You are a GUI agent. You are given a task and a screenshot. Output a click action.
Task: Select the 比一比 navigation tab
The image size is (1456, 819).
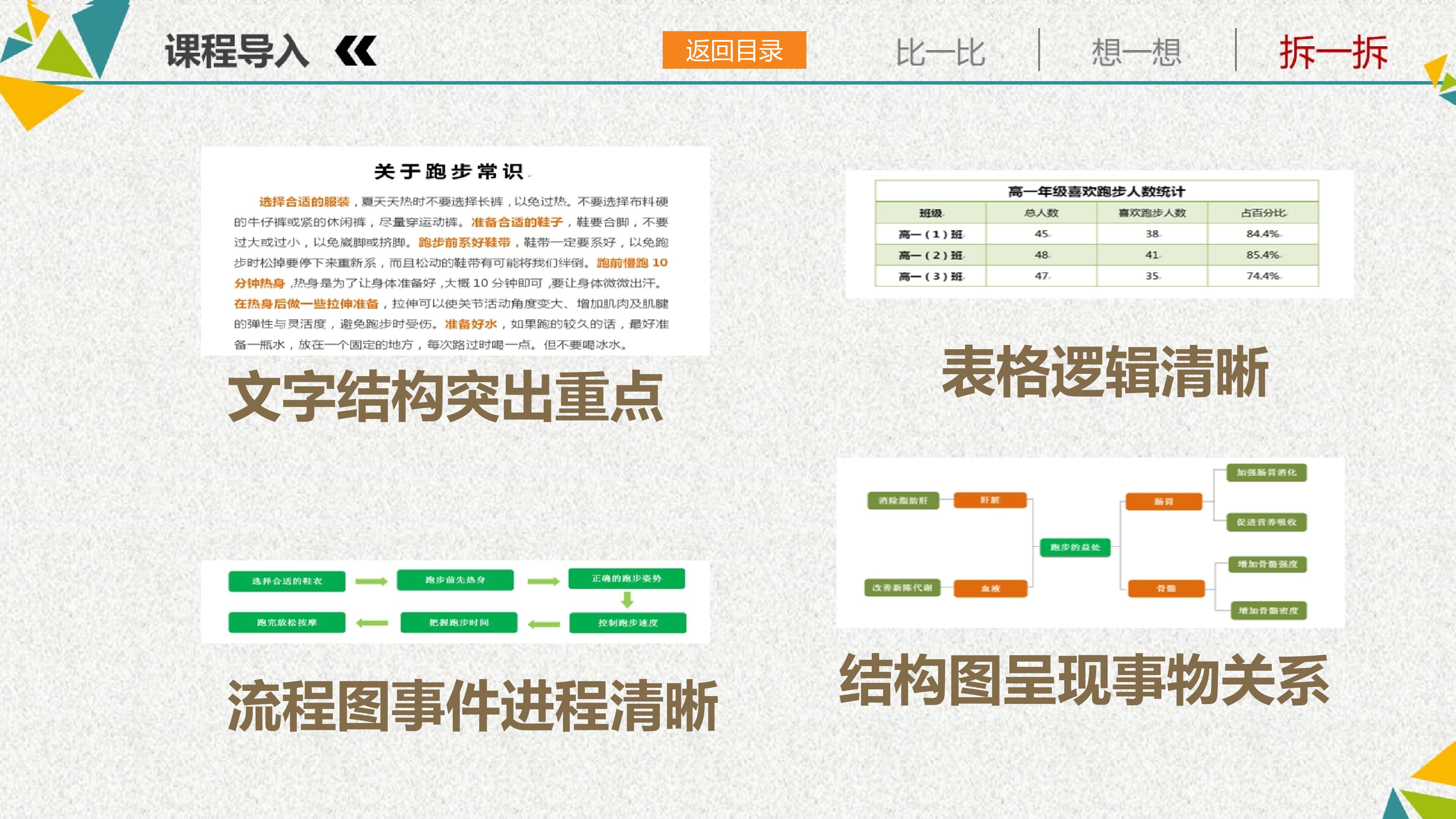click(940, 53)
